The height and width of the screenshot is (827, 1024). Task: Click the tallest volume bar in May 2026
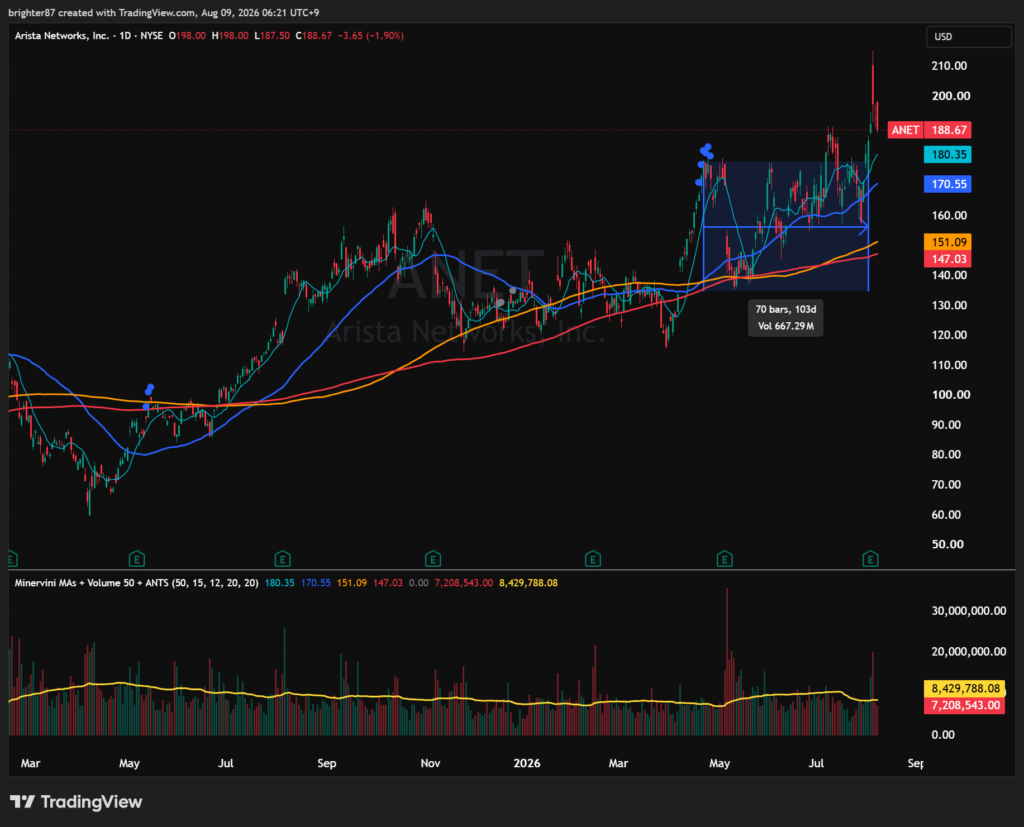pyautogui.click(x=727, y=661)
